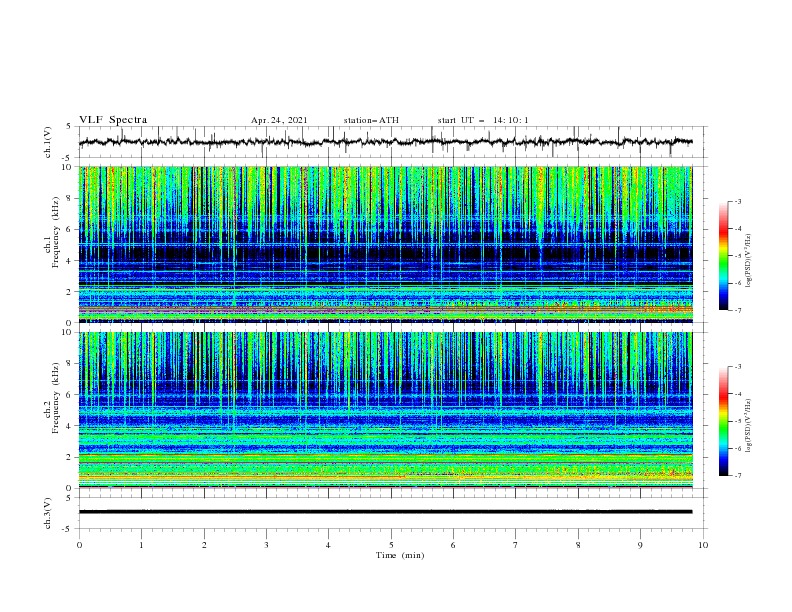The width and height of the screenshot is (792, 612).
Task: Click the 'ch.3(V)' waveform axis label
Action: tap(48, 513)
